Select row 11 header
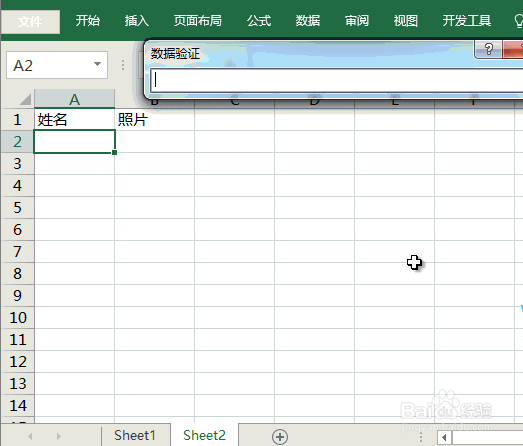Viewport: 523px width, 446px height. [x=17, y=340]
